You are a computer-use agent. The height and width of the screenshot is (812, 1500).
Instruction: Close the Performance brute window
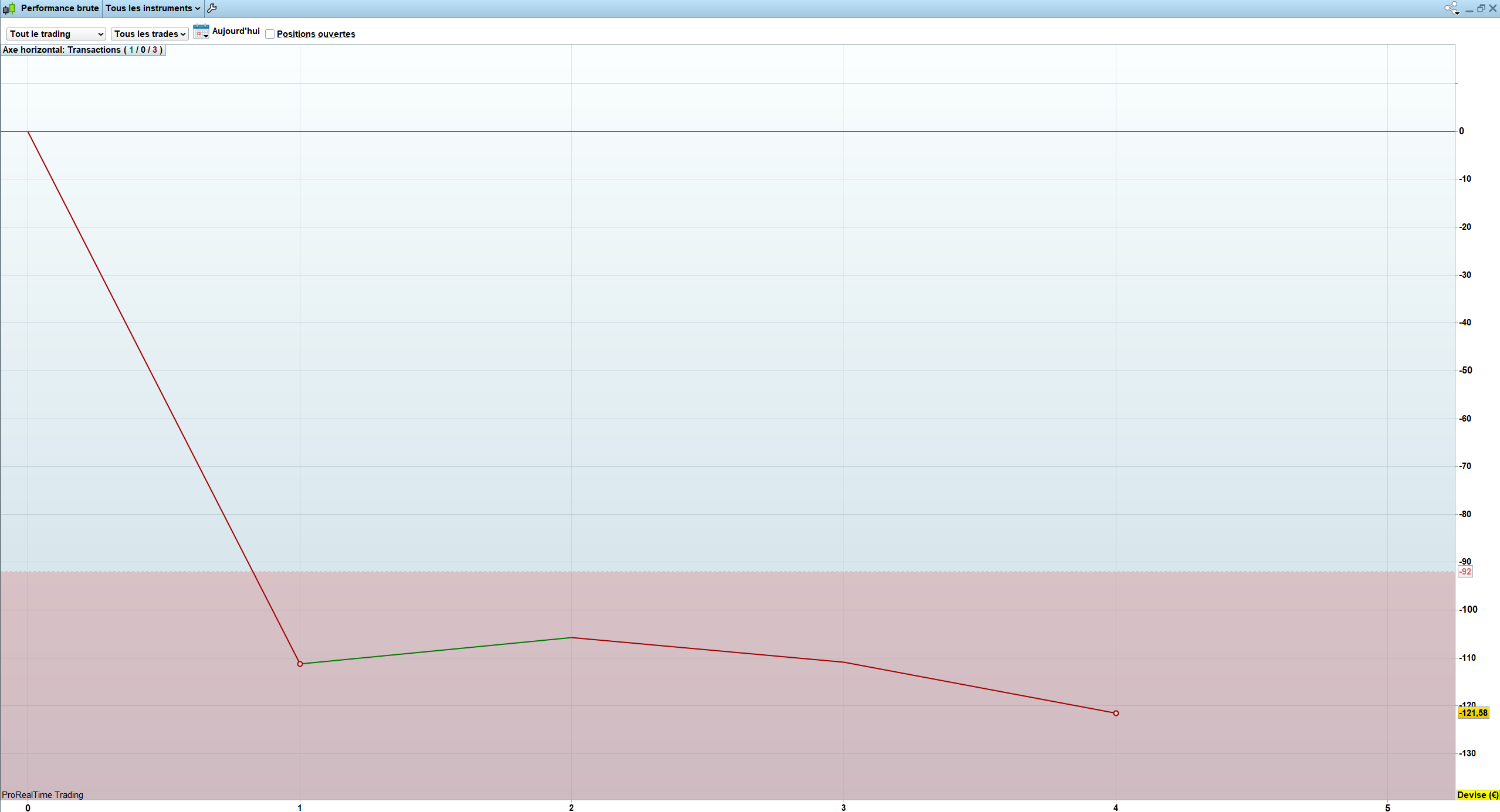(x=1493, y=8)
